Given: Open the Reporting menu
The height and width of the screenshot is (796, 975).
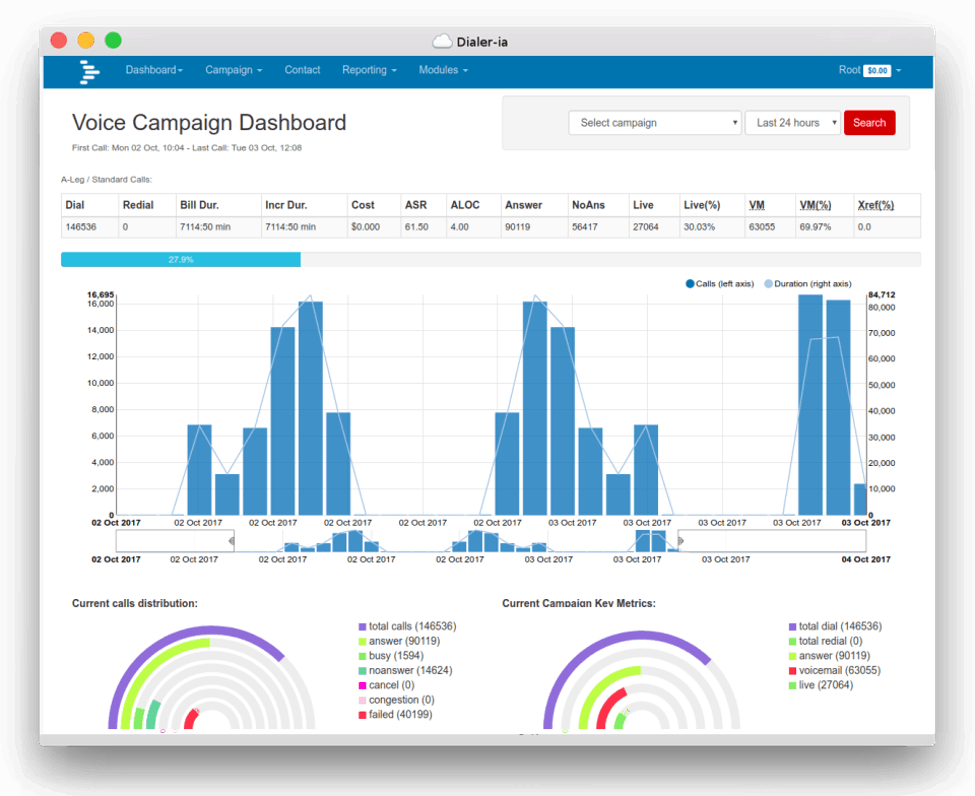Looking at the screenshot, I should click(369, 70).
